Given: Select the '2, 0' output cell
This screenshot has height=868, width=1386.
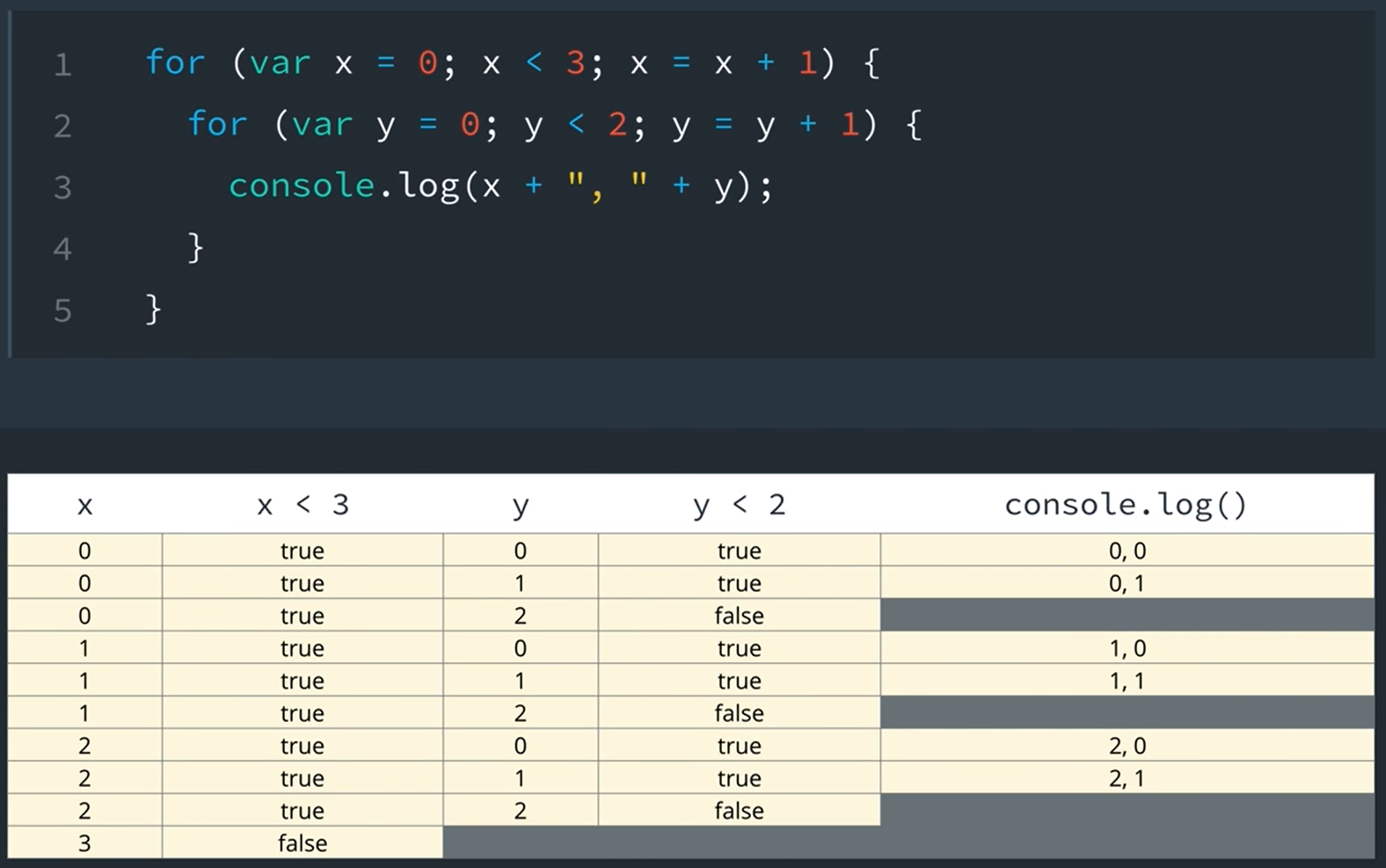Looking at the screenshot, I should pos(1127,746).
